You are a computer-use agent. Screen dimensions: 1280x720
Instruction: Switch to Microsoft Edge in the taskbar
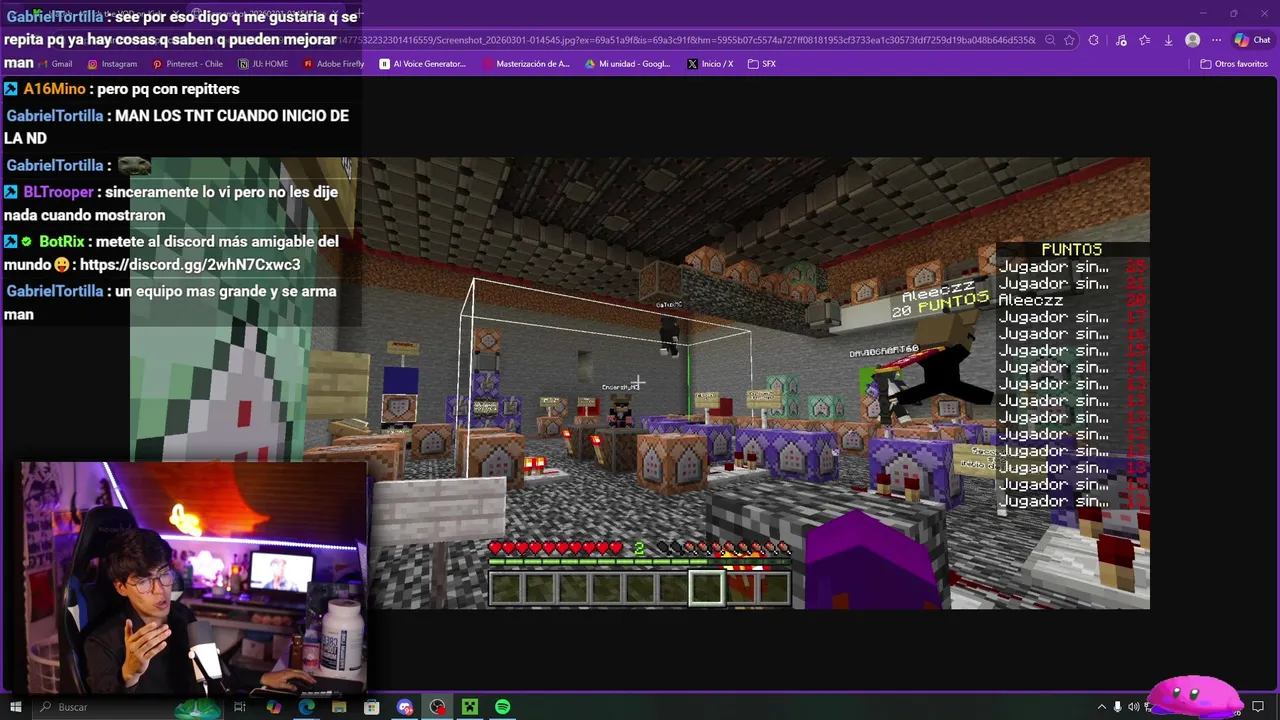coord(306,707)
